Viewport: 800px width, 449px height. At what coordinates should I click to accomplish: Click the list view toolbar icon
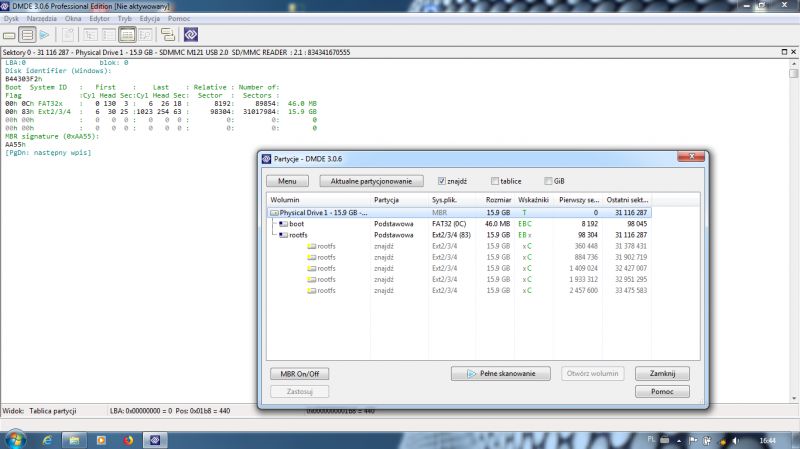pyautogui.click(x=109, y=35)
